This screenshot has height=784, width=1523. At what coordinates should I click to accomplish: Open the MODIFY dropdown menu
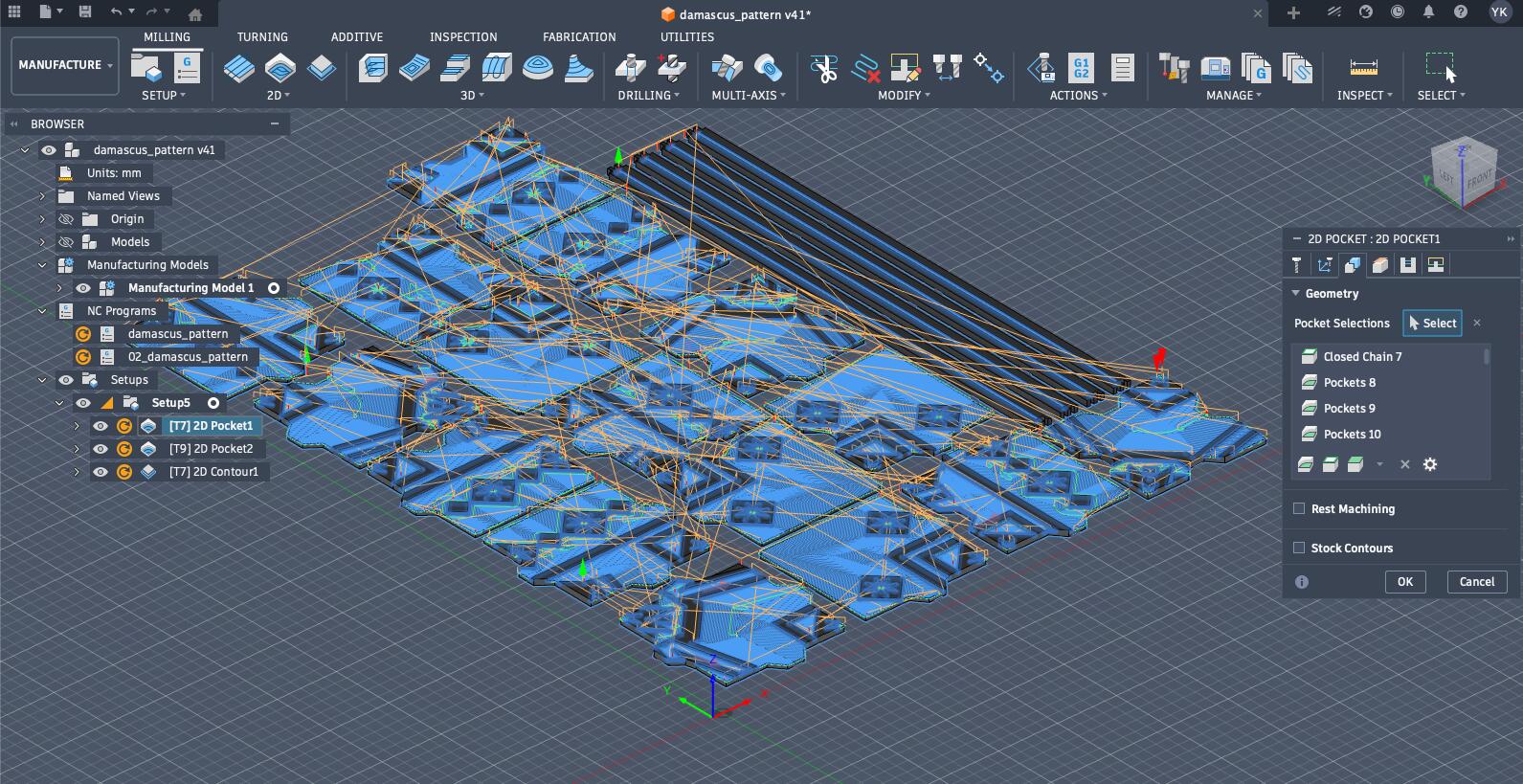(904, 96)
